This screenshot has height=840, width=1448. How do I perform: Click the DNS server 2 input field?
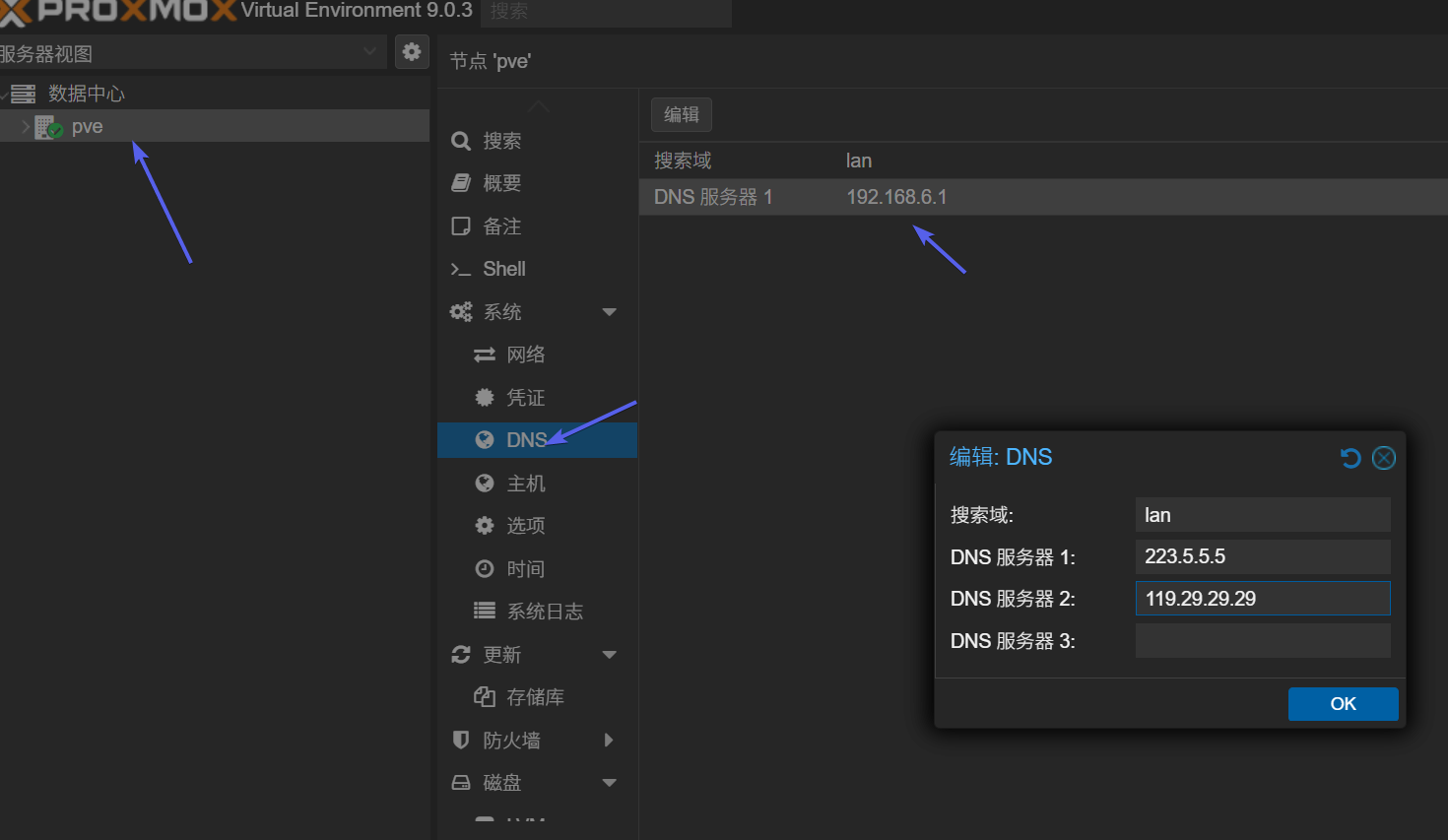(1263, 599)
